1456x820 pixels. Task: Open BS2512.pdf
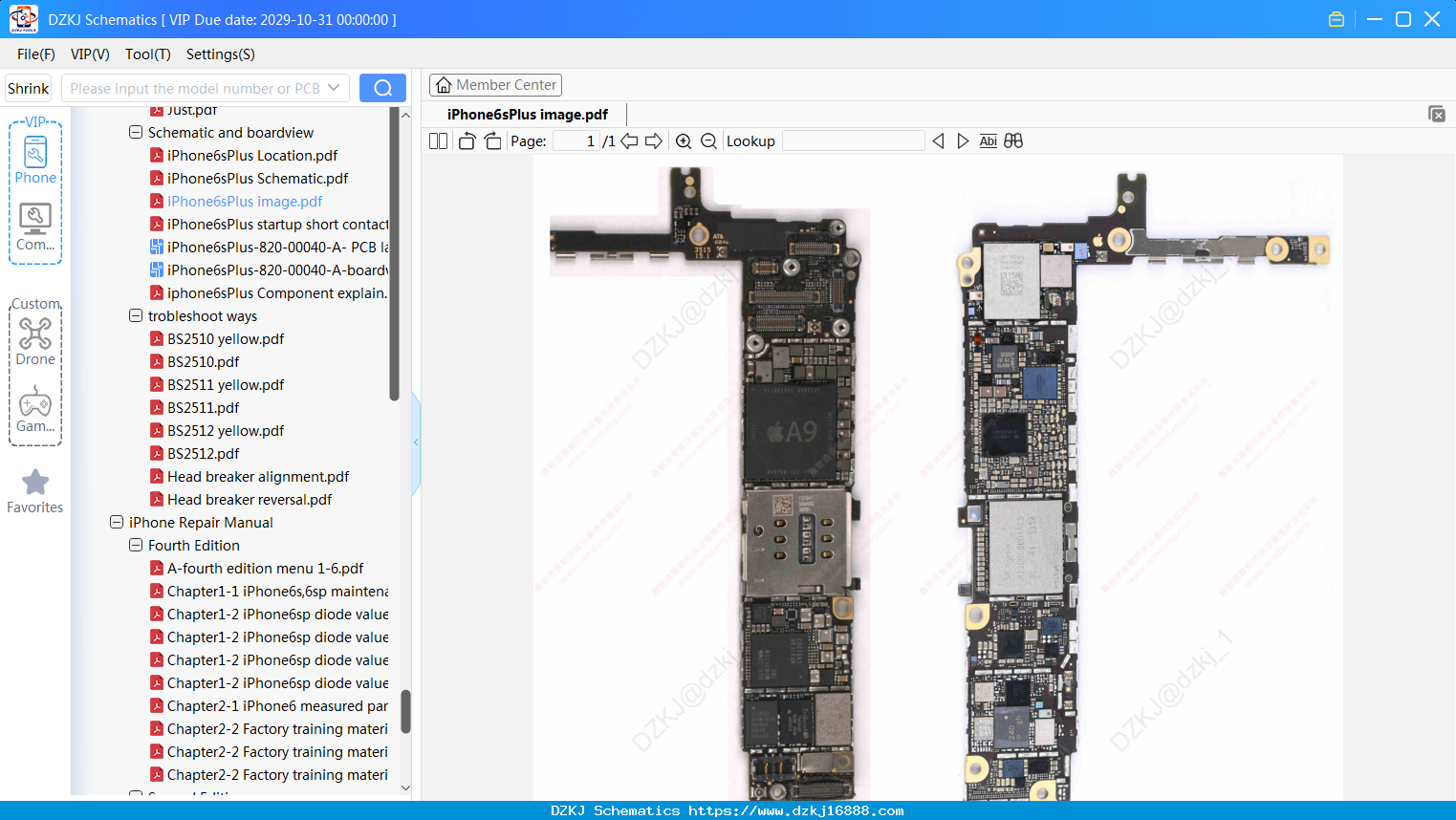pos(195,454)
